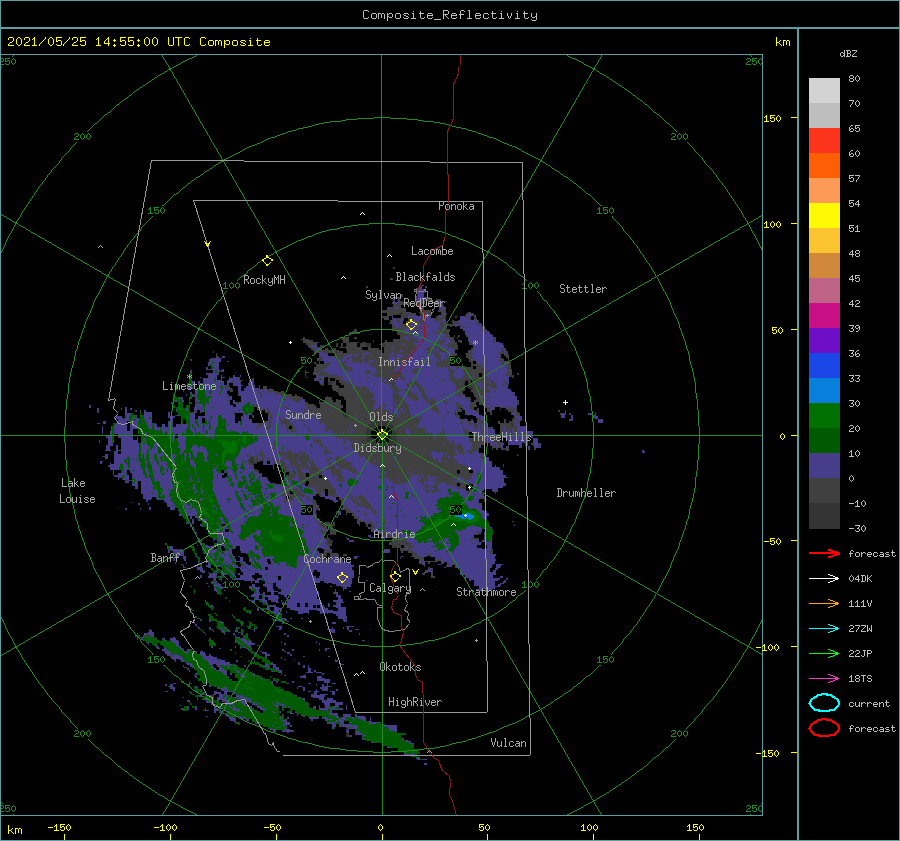Click the RockyMH label
900x841 pixels.
coord(264,280)
